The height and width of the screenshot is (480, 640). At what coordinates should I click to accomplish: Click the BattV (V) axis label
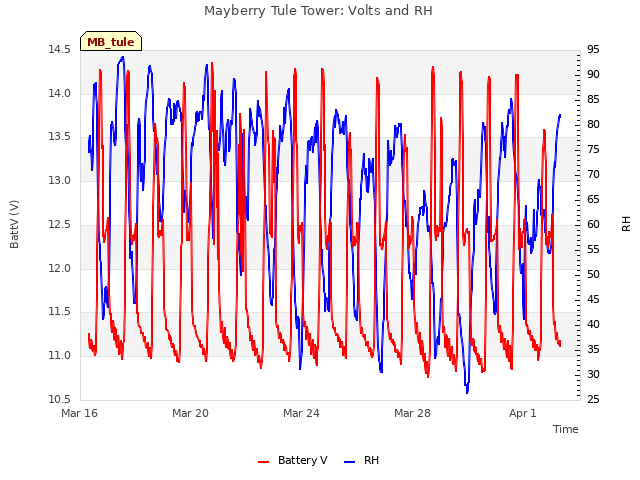14,224
